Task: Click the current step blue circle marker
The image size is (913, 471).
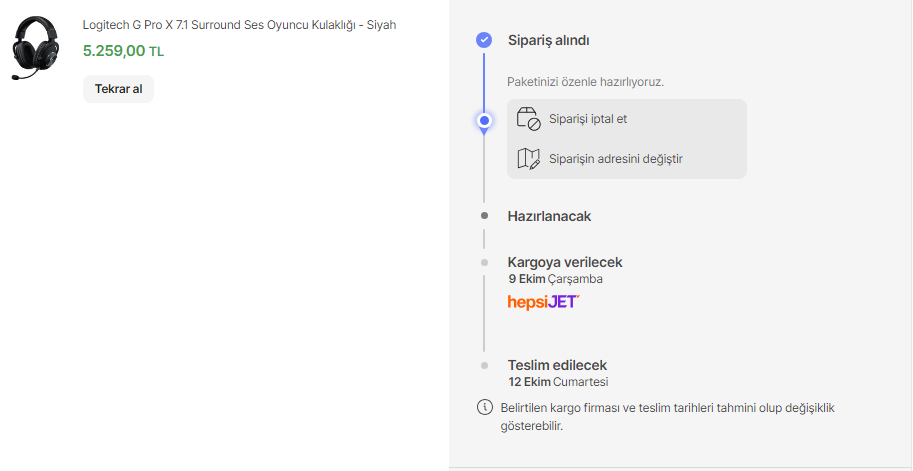Action: point(484,121)
